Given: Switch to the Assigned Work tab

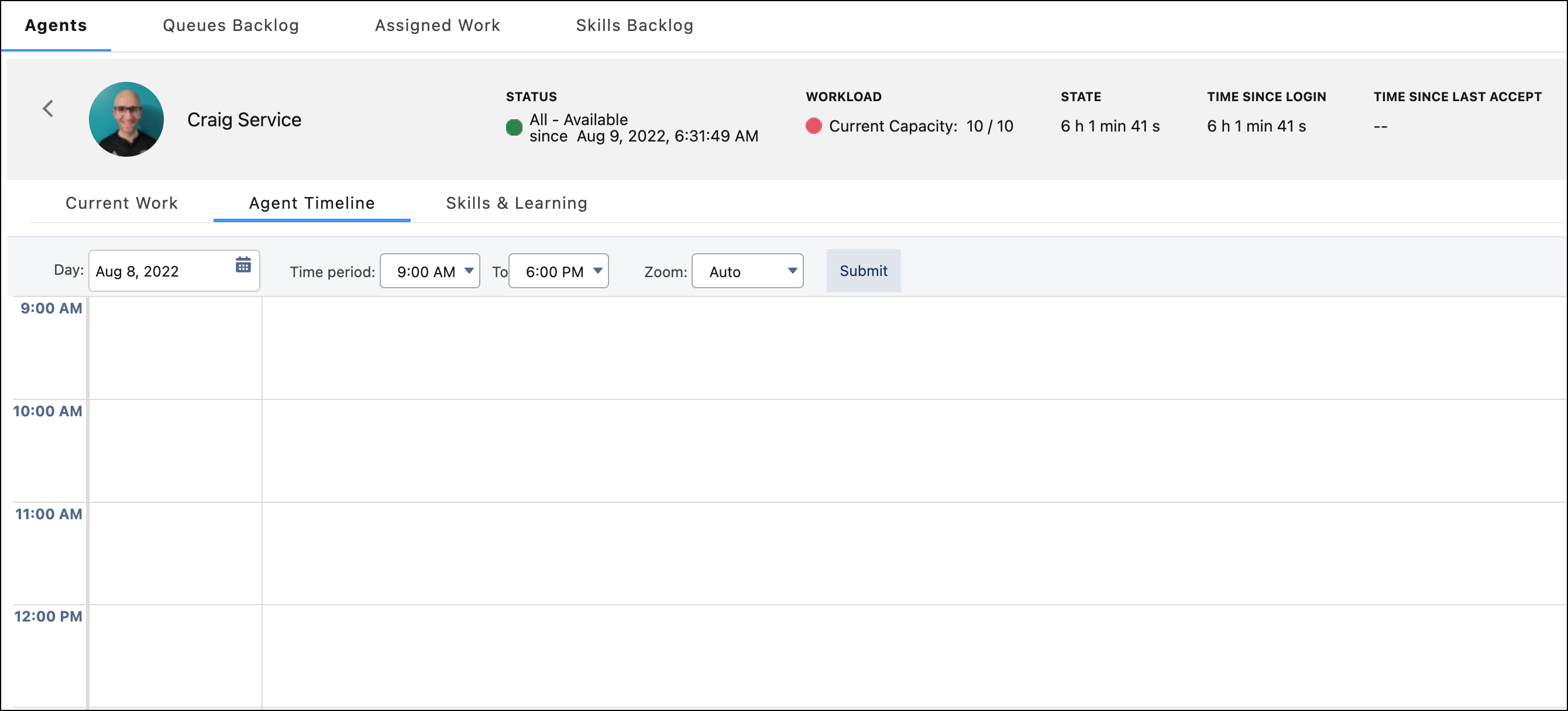Looking at the screenshot, I should (438, 26).
